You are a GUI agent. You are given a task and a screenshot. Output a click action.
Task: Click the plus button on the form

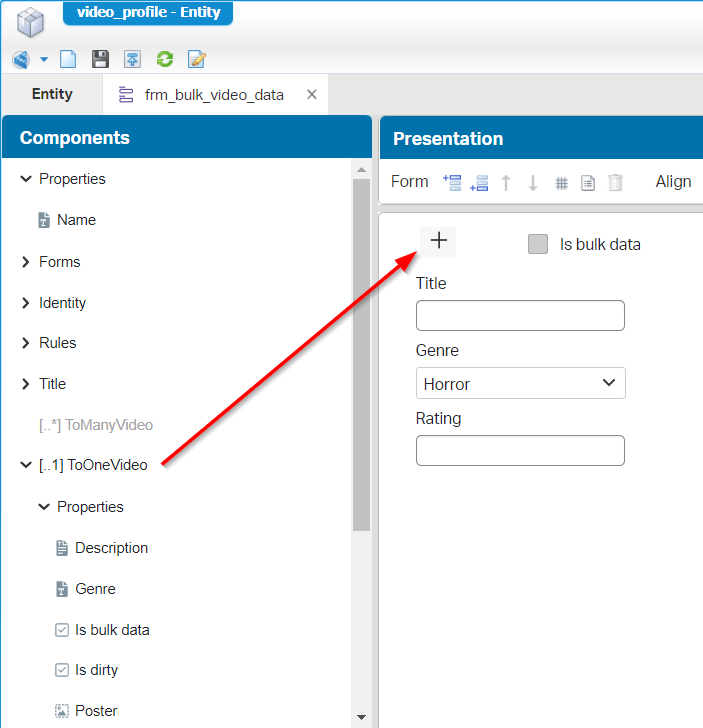pyautogui.click(x=438, y=241)
